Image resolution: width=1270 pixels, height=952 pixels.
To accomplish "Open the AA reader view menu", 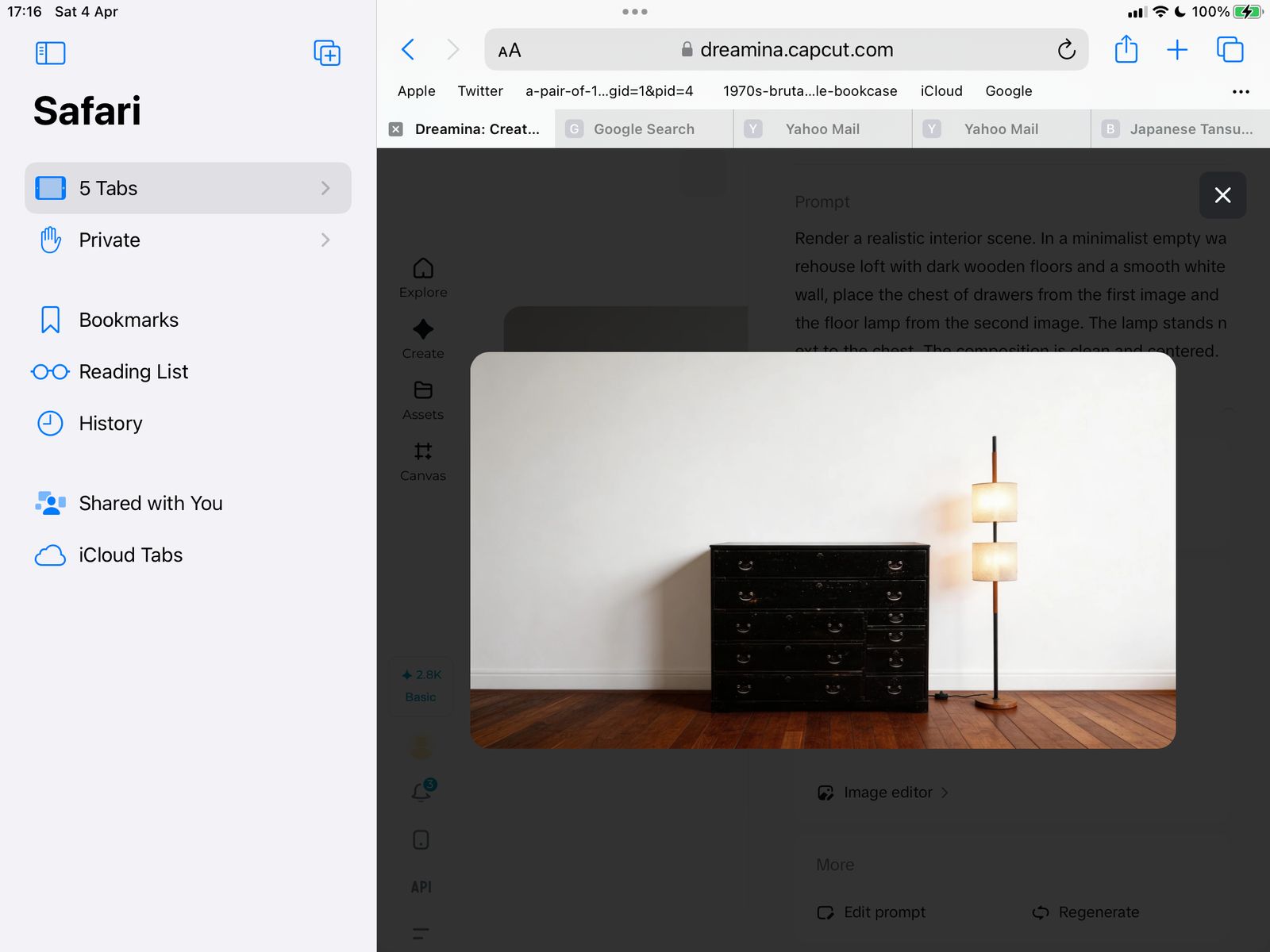I will pos(510,51).
